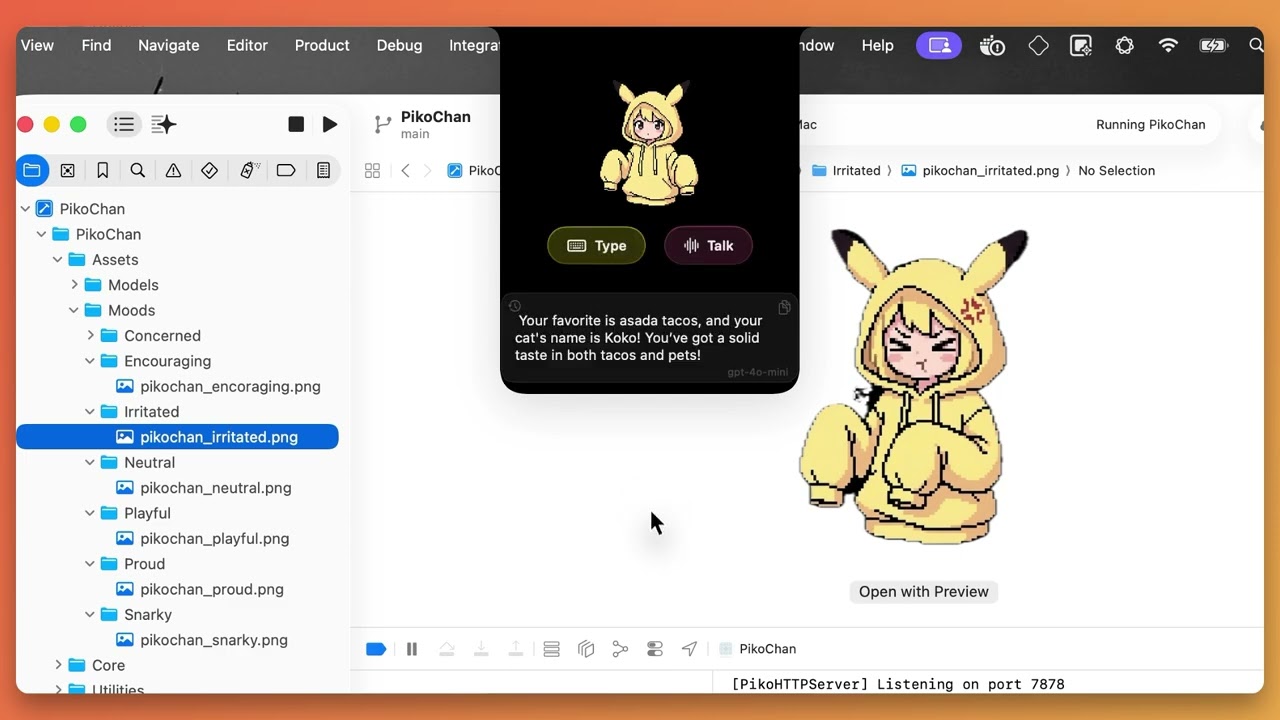The image size is (1280, 720).
Task: Collapse the PikoChan project root
Action: click(x=25, y=209)
